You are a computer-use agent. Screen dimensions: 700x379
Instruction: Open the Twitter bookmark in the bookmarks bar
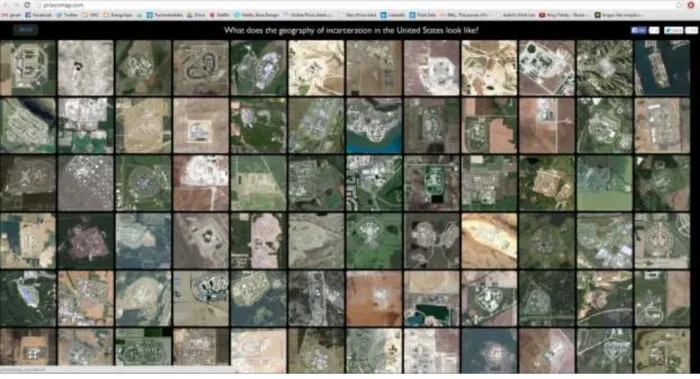click(x=67, y=15)
